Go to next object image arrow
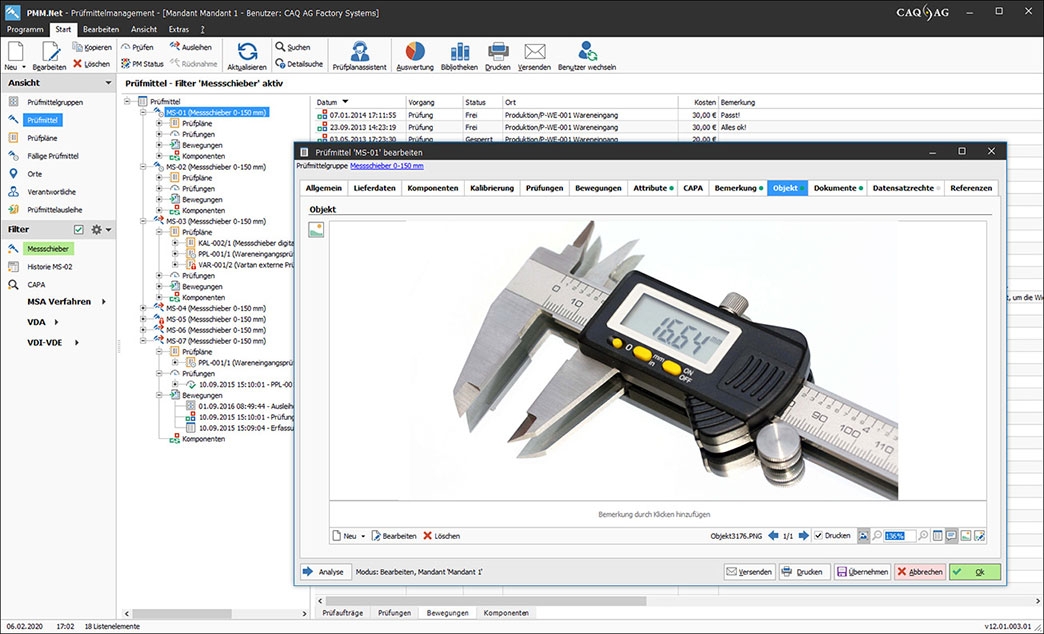 coord(802,536)
